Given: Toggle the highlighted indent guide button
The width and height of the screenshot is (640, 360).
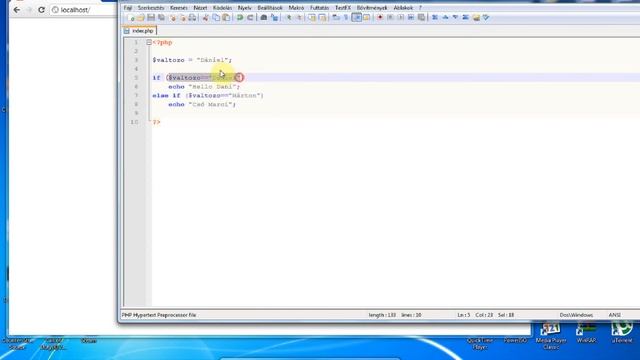Looking at the screenshot, I should pos(356,18).
